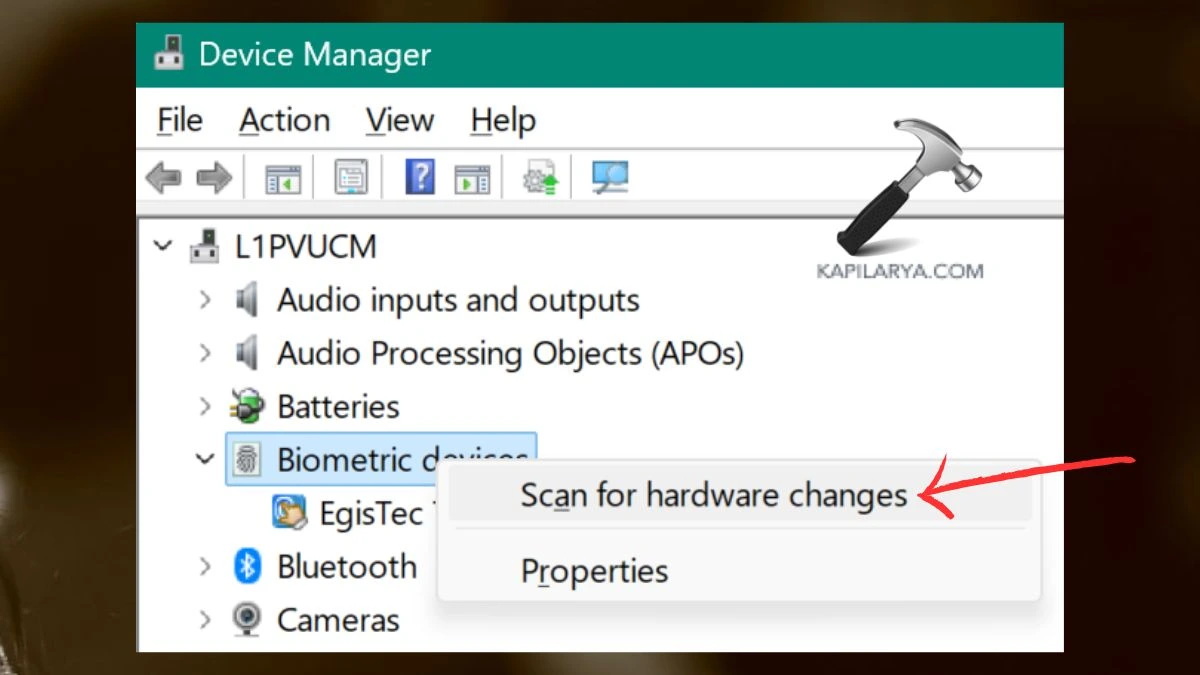
Task: Open the Action menu
Action: [x=285, y=121]
